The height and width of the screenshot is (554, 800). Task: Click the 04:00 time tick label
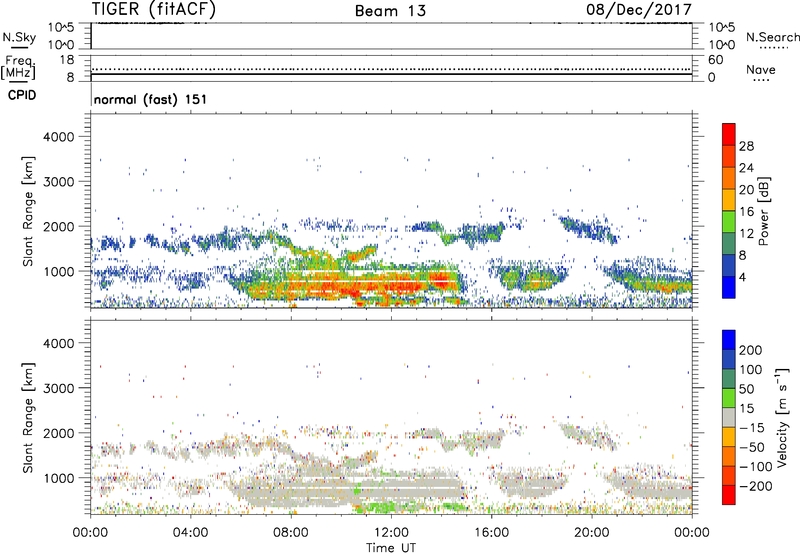191,533
